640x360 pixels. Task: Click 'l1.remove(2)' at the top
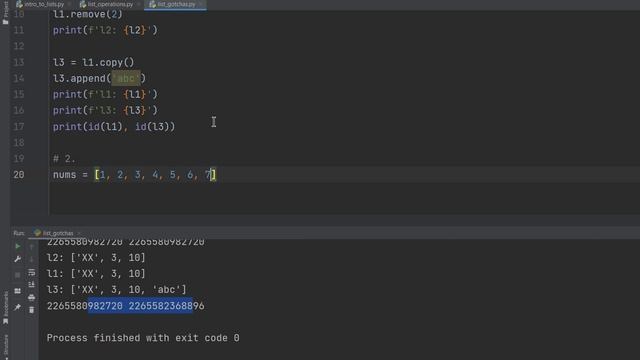[88, 14]
